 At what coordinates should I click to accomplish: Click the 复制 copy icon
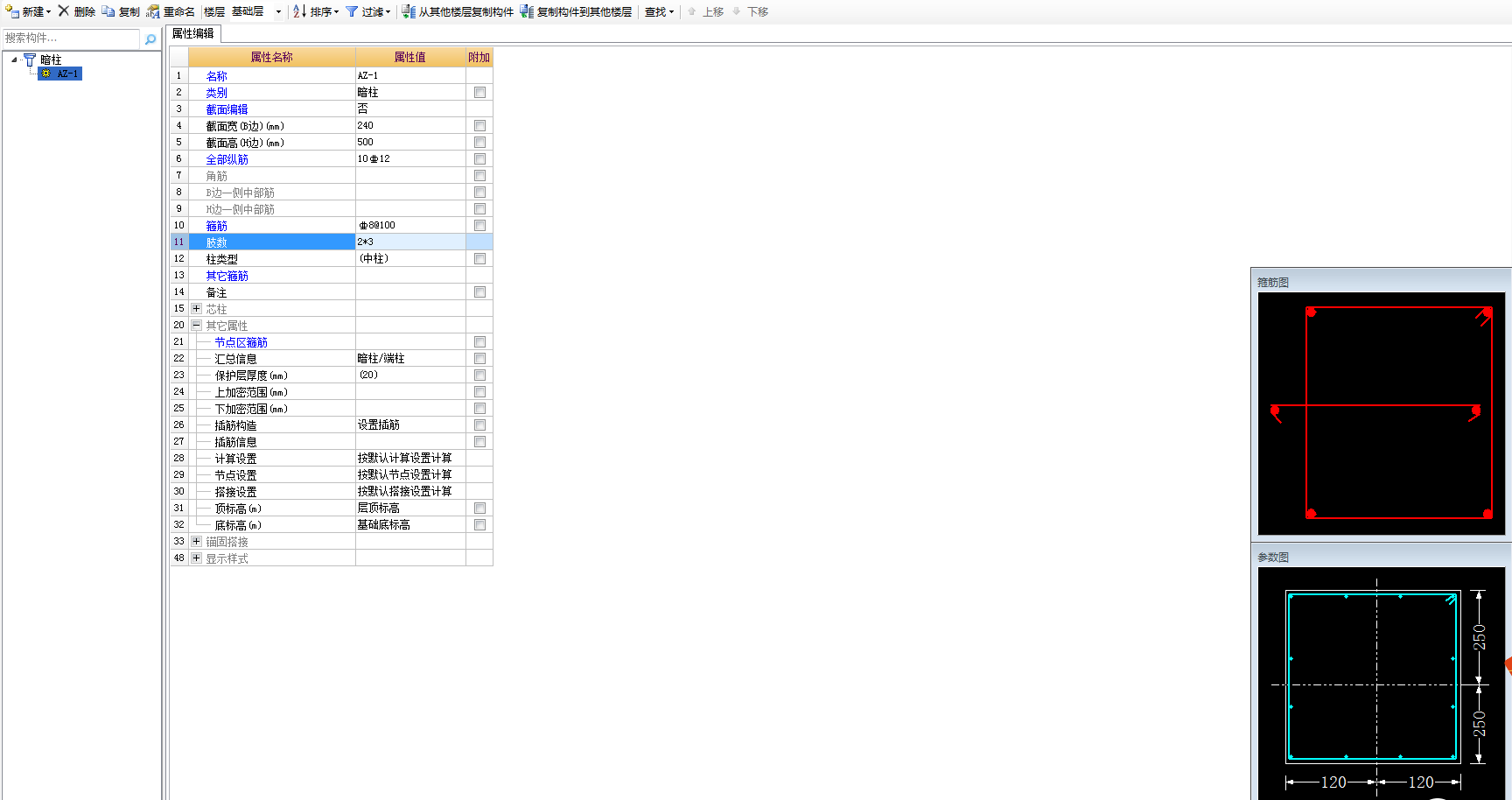coord(108,11)
